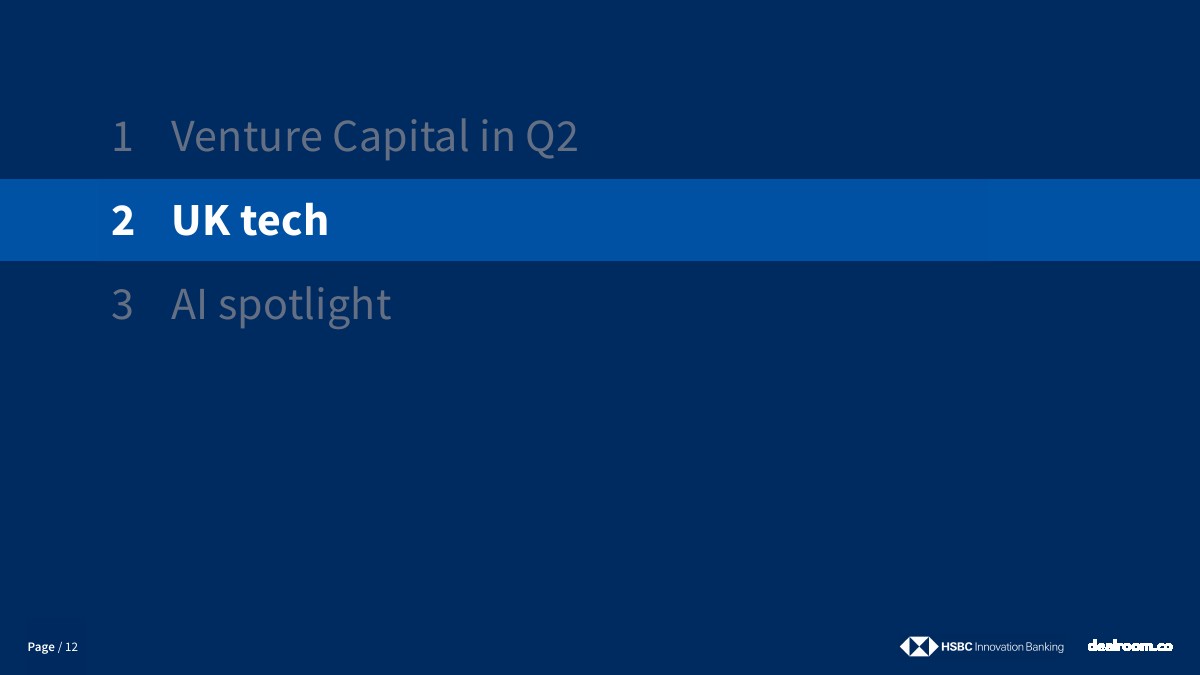
Task: Click the word Venture in the first item
Action: (246, 136)
